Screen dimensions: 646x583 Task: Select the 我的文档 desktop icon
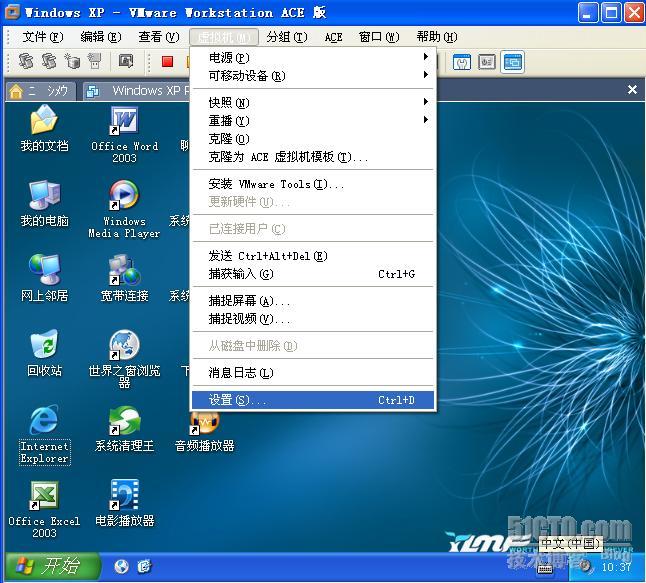click(x=44, y=129)
